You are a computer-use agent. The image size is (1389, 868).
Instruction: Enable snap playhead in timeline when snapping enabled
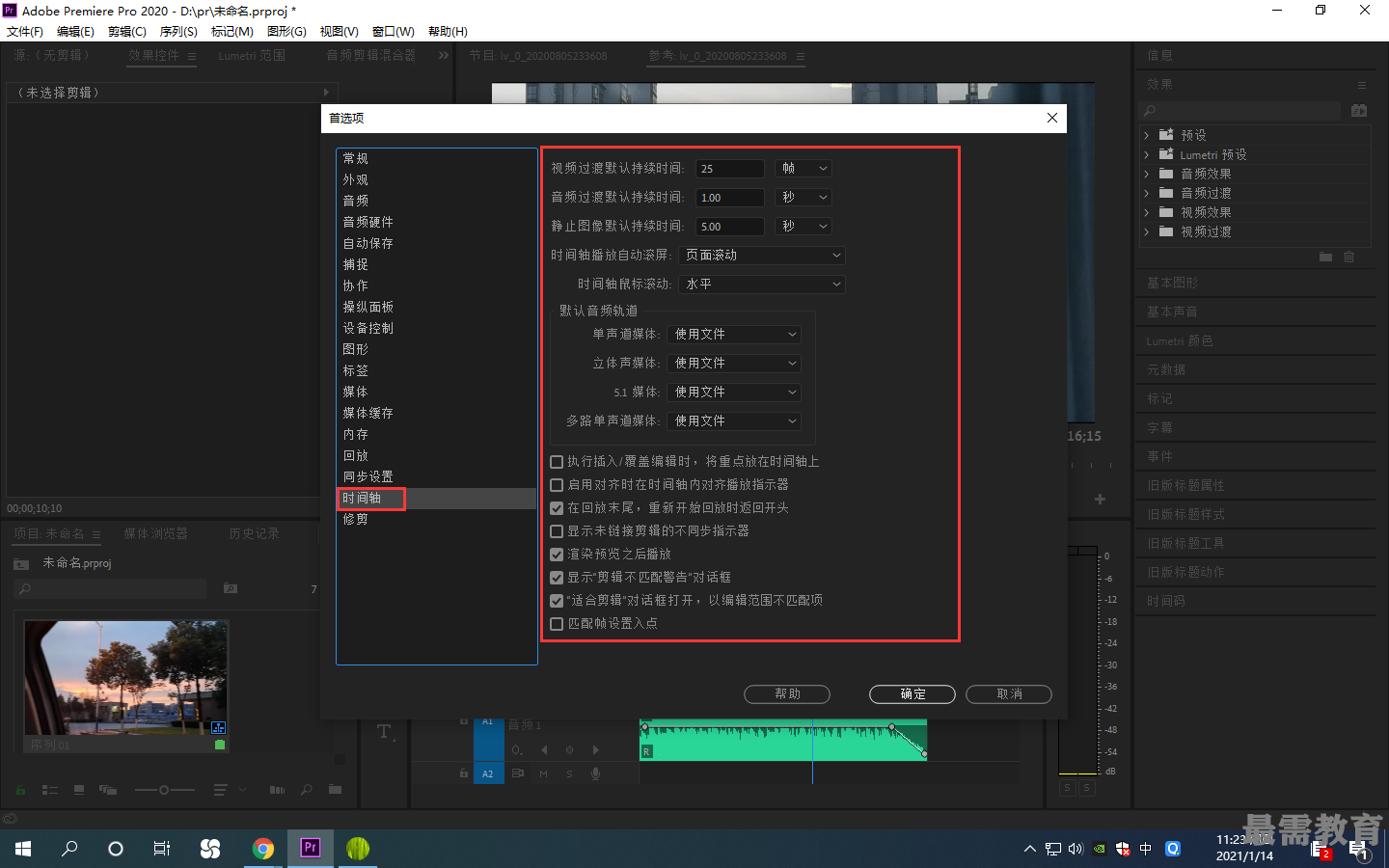[557, 485]
